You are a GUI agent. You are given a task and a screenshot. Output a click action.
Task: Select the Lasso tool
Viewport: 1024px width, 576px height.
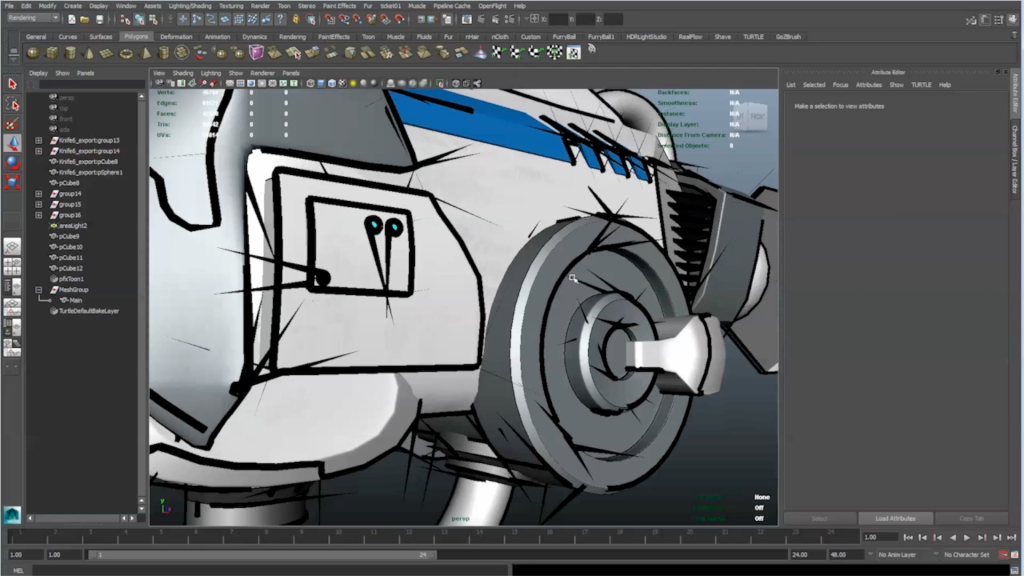pyautogui.click(x=12, y=104)
